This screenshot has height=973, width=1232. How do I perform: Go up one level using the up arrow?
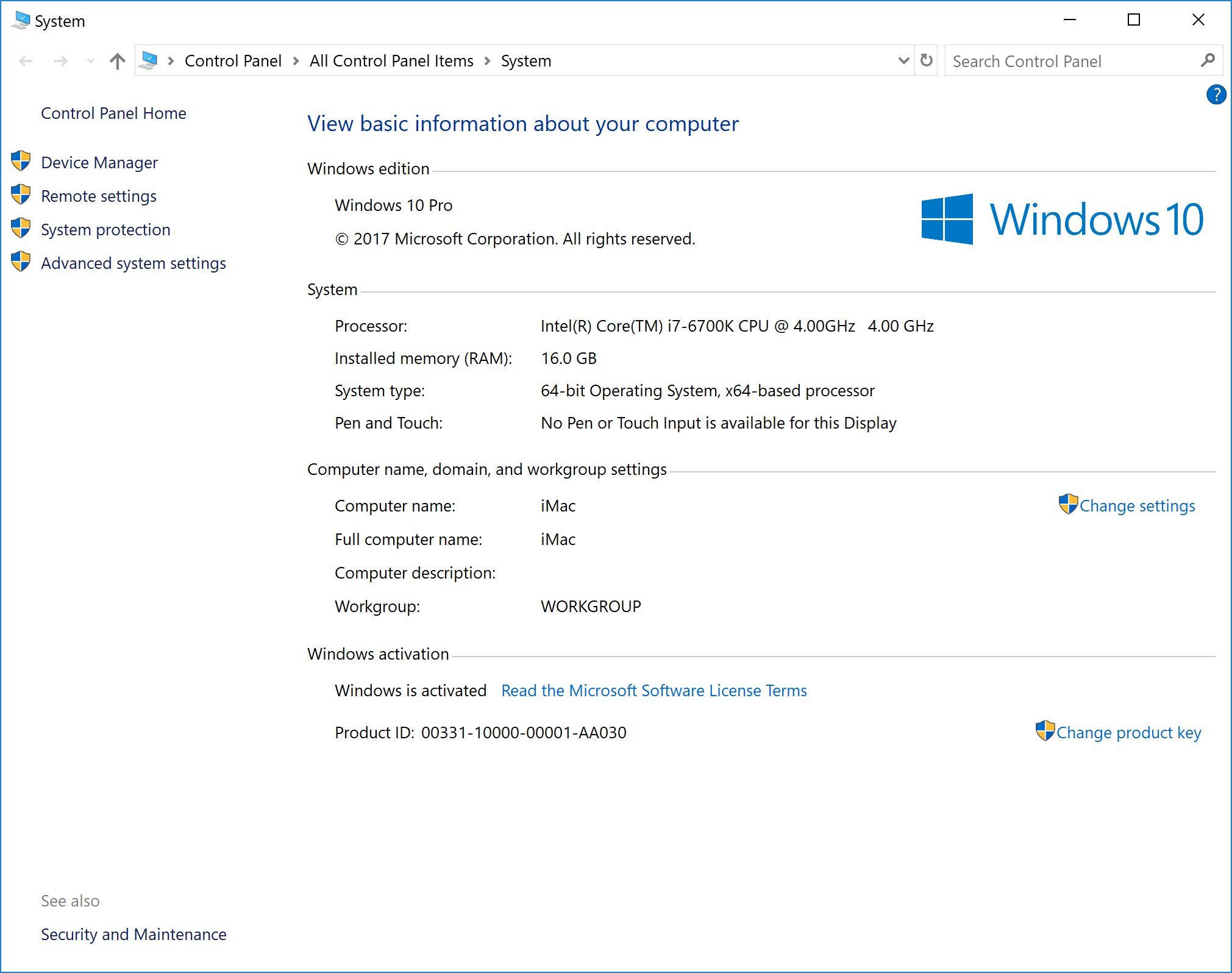coord(117,61)
